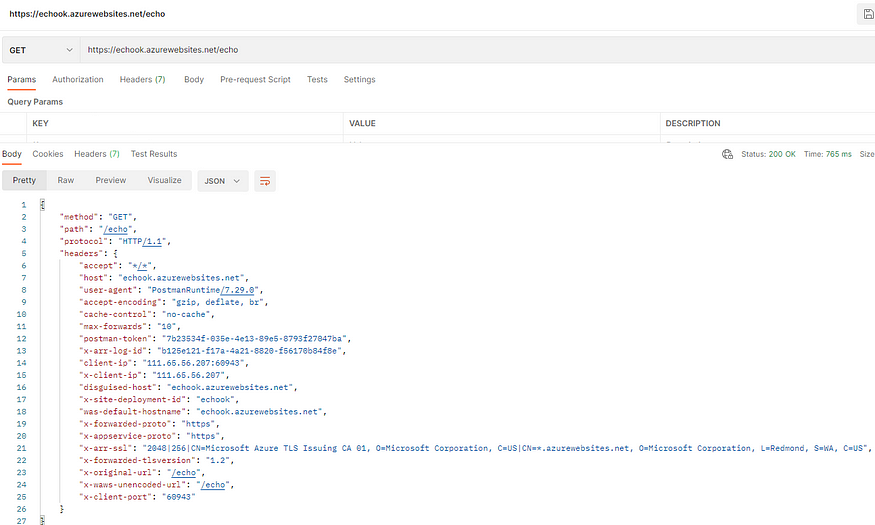Click the /1.1 link in protocol line
875x525 pixels.
pos(152,242)
